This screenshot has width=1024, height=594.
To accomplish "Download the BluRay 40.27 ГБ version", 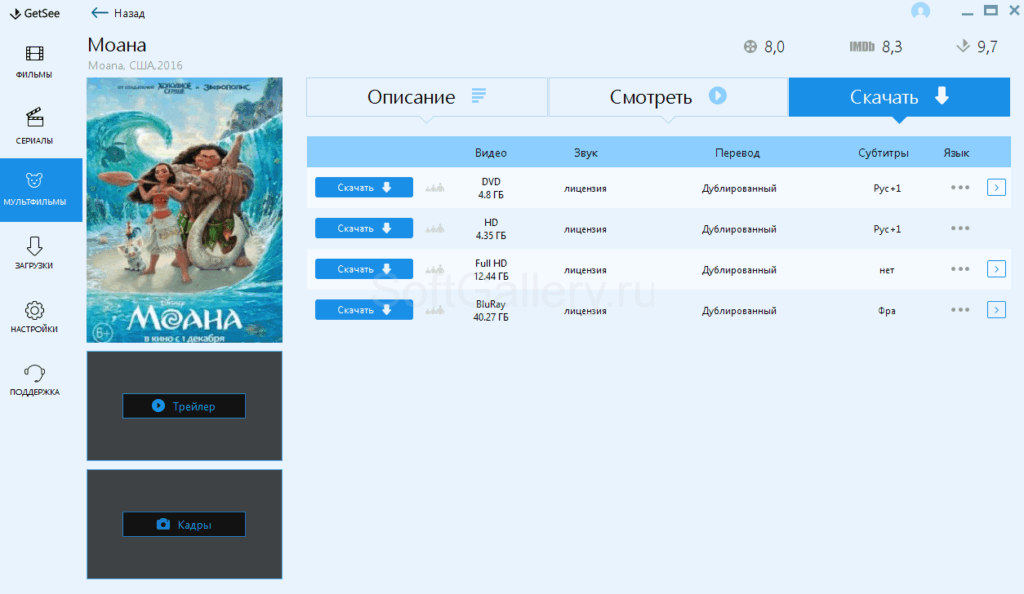I will 364,310.
